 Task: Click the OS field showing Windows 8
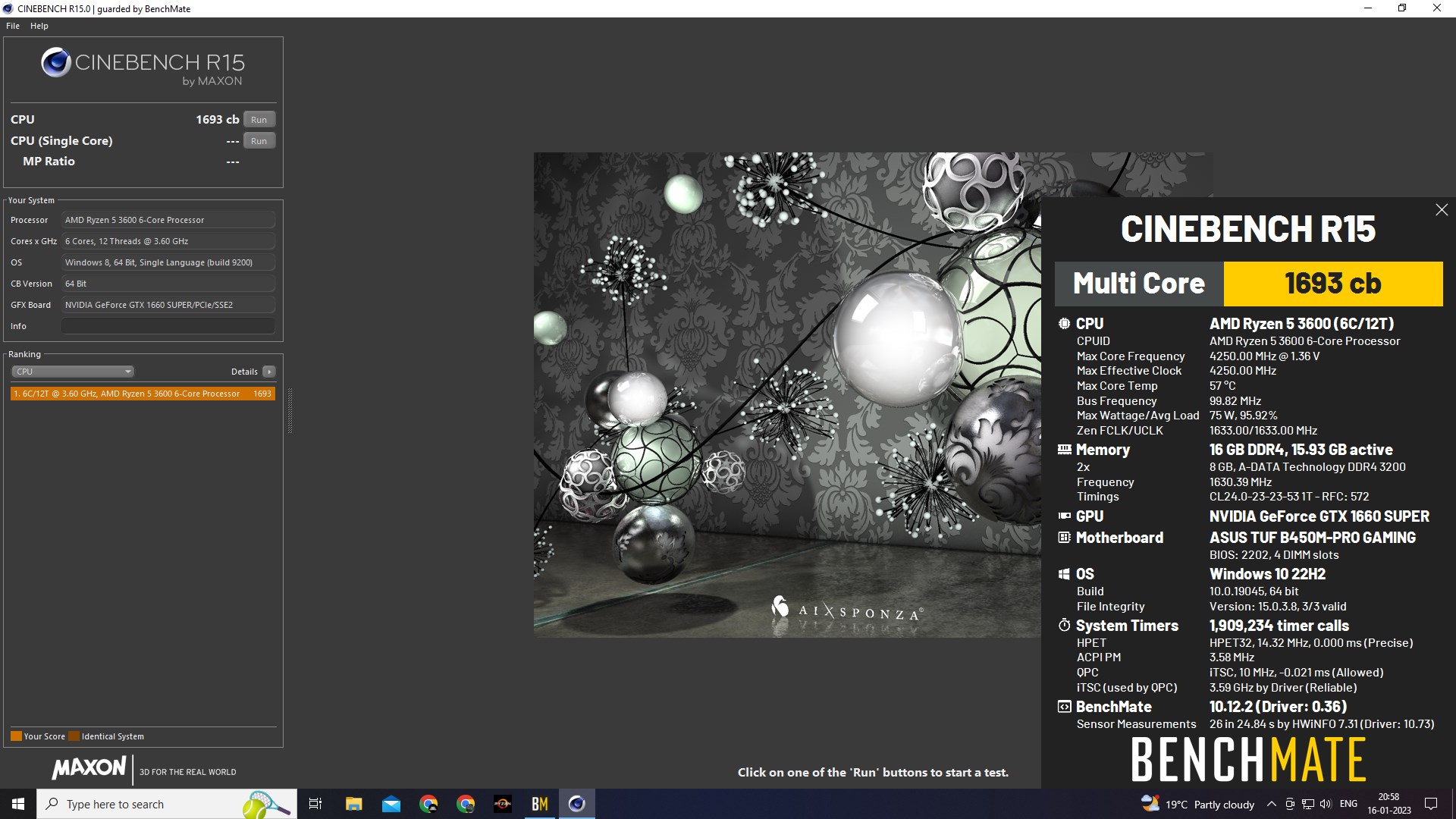pyautogui.click(x=168, y=262)
